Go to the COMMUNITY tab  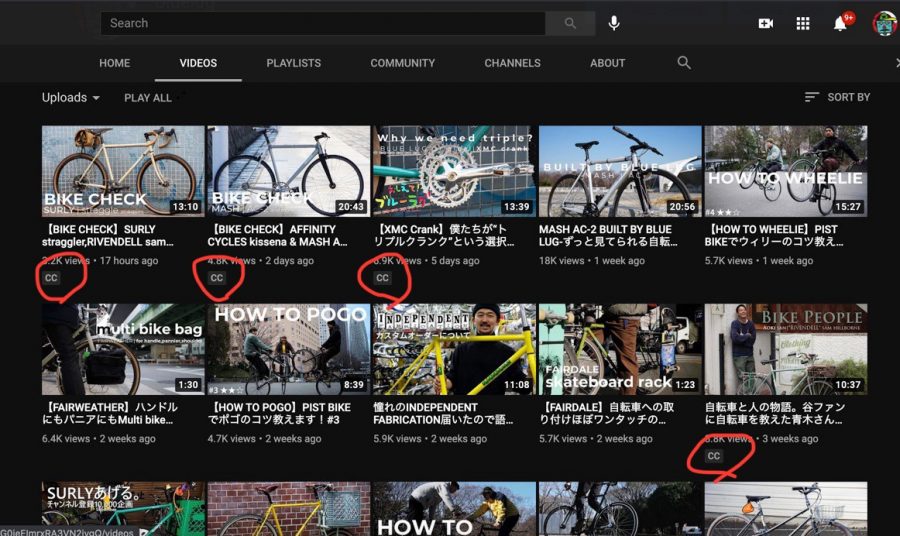pos(402,63)
